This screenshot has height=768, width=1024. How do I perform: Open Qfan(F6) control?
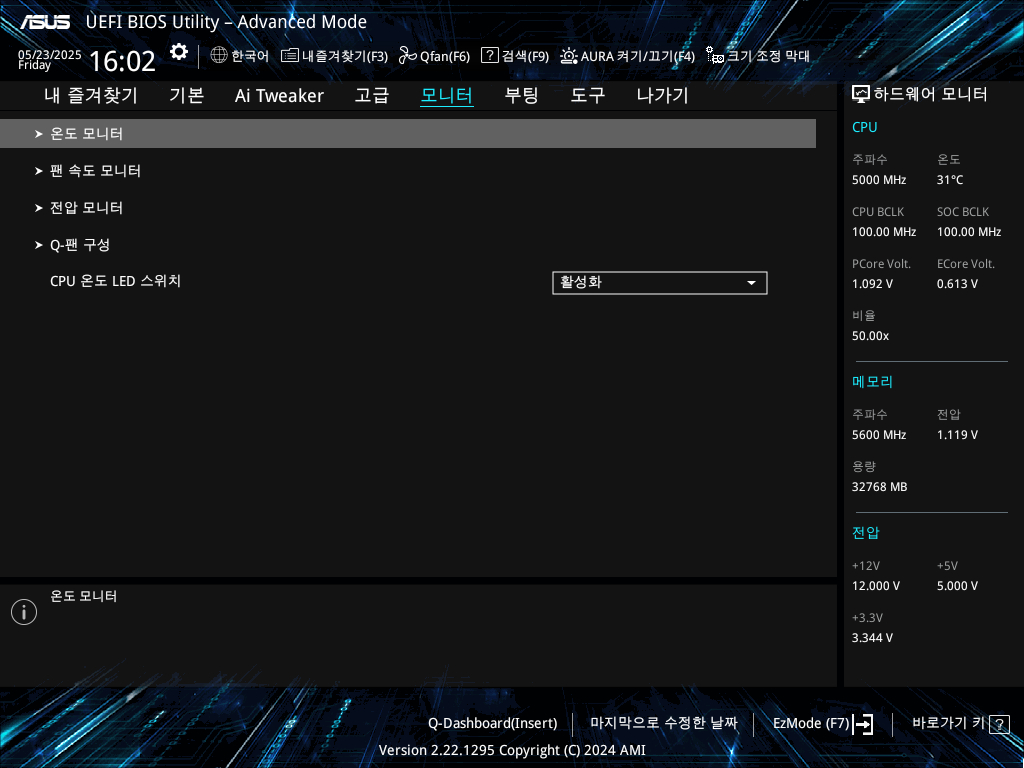445,56
